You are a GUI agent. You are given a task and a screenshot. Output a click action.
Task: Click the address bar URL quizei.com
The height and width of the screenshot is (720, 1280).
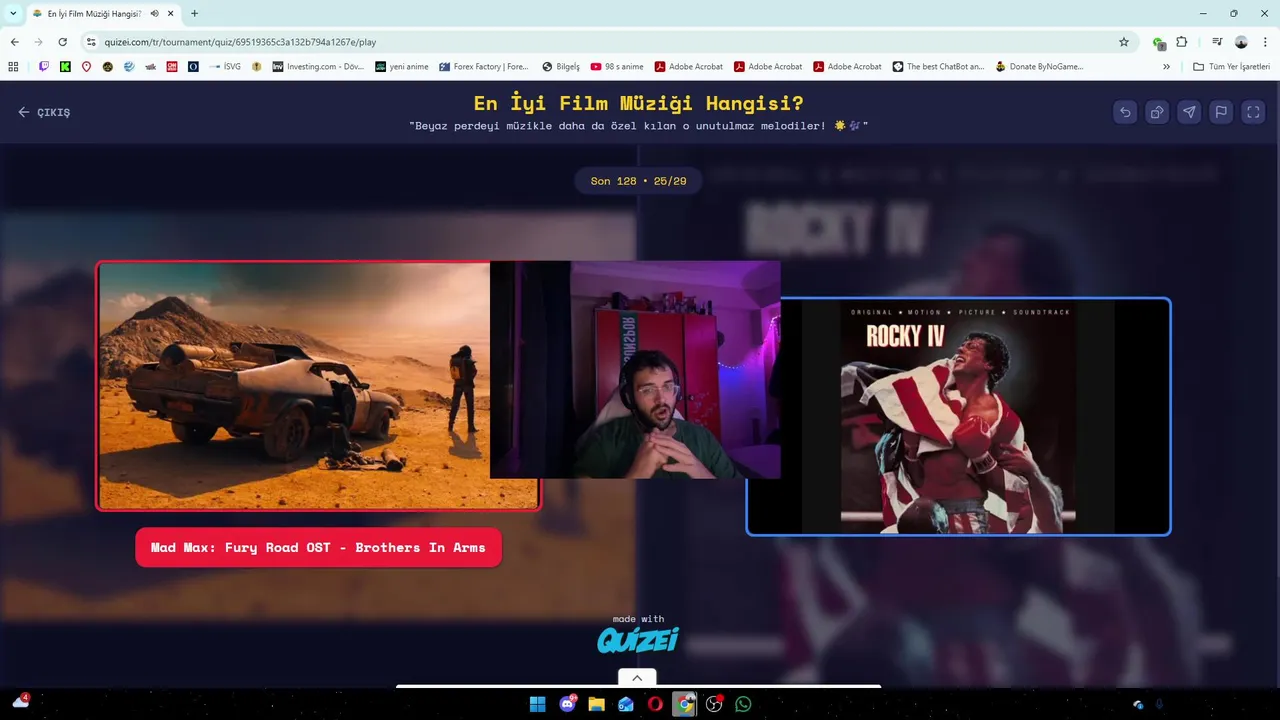coord(240,42)
